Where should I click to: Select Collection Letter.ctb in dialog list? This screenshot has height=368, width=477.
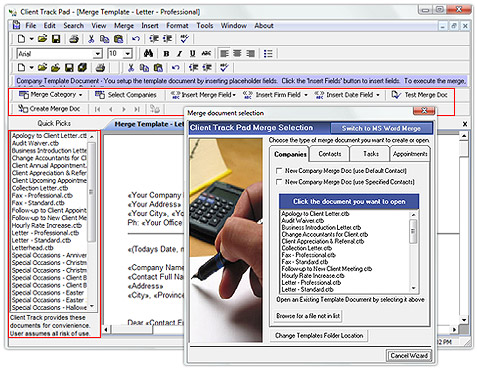[307, 248]
